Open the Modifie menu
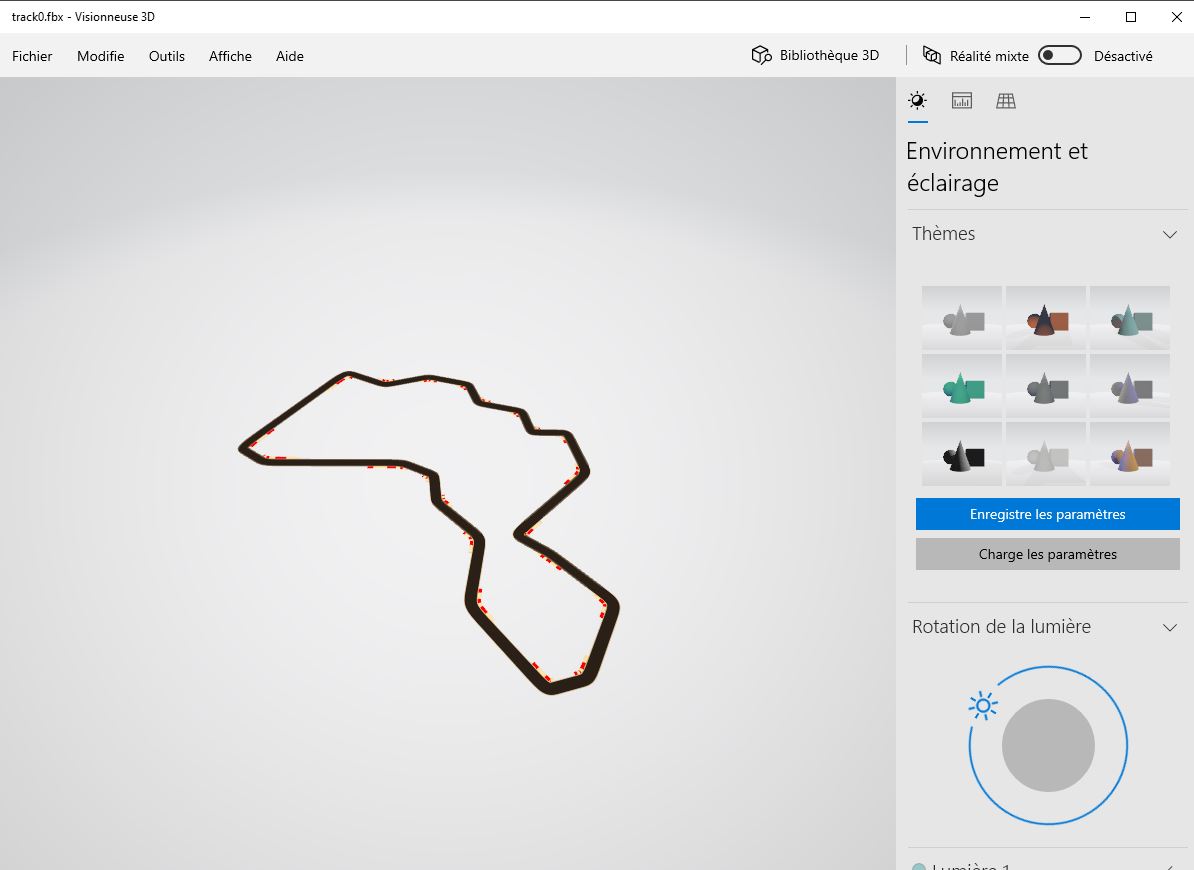 pos(101,56)
